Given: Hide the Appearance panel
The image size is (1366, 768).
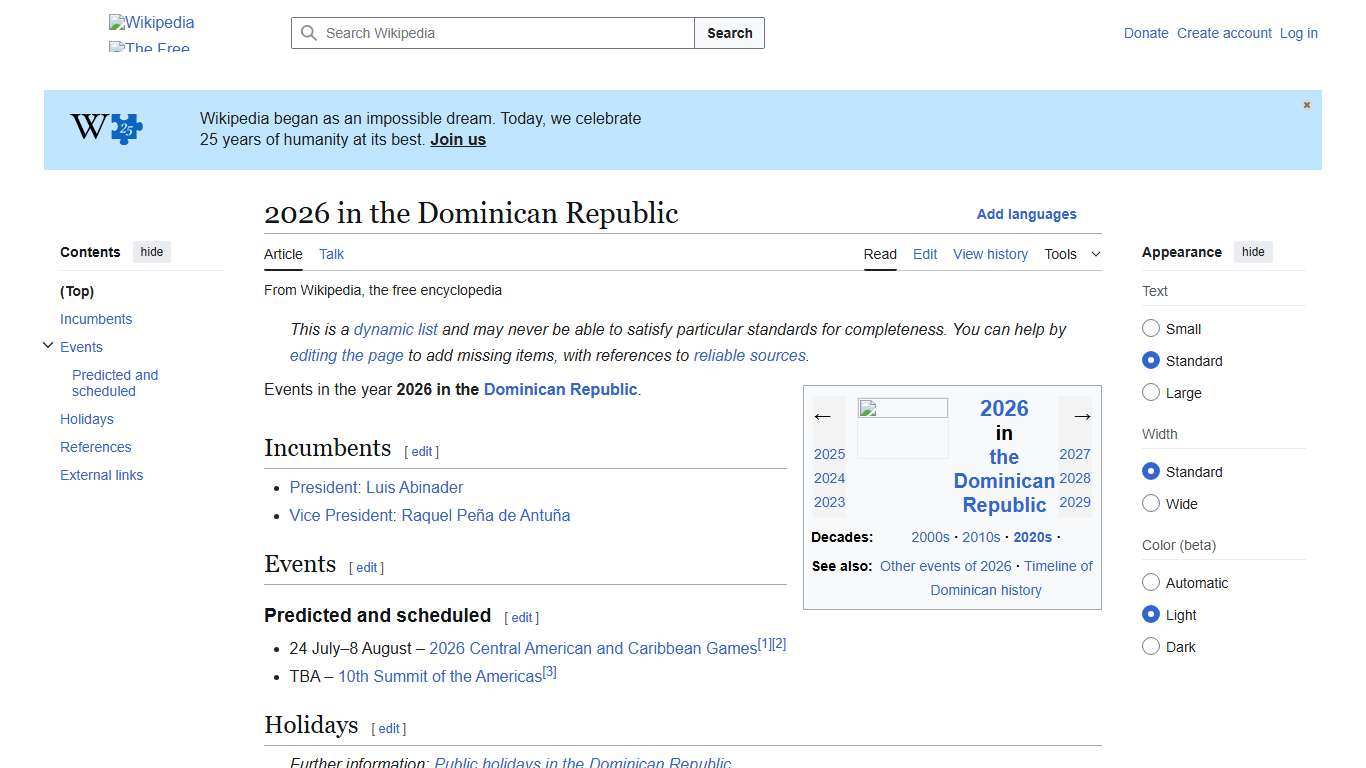Looking at the screenshot, I should pos(1253,252).
